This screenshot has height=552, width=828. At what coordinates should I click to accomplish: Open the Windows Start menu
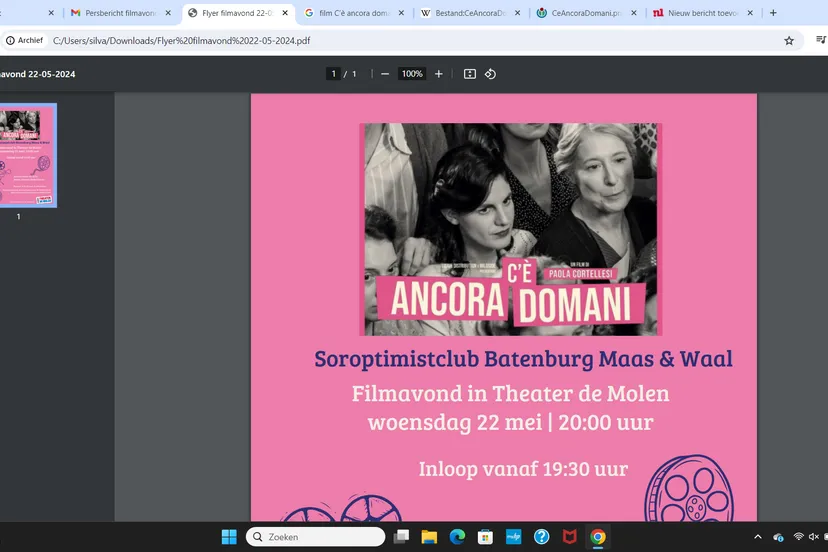(229, 537)
